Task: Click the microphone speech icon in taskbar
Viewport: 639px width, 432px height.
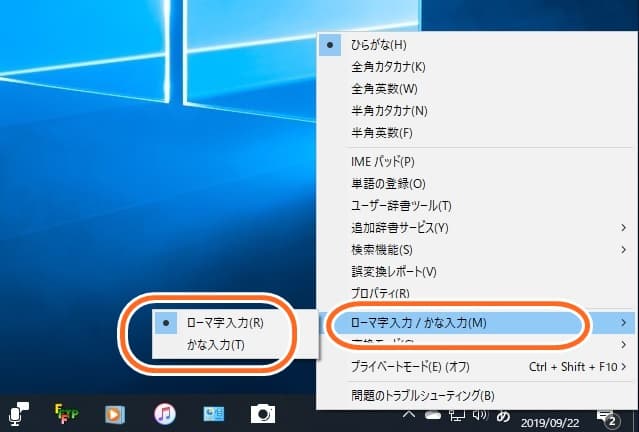Action: coord(18,414)
